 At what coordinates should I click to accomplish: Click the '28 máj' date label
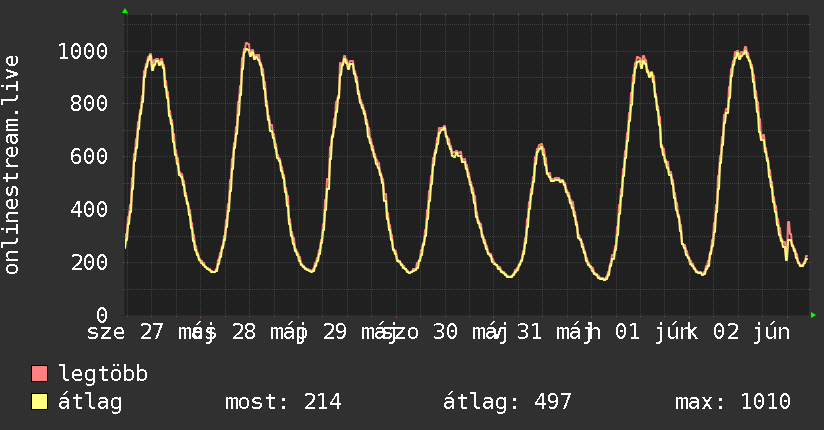(270, 333)
